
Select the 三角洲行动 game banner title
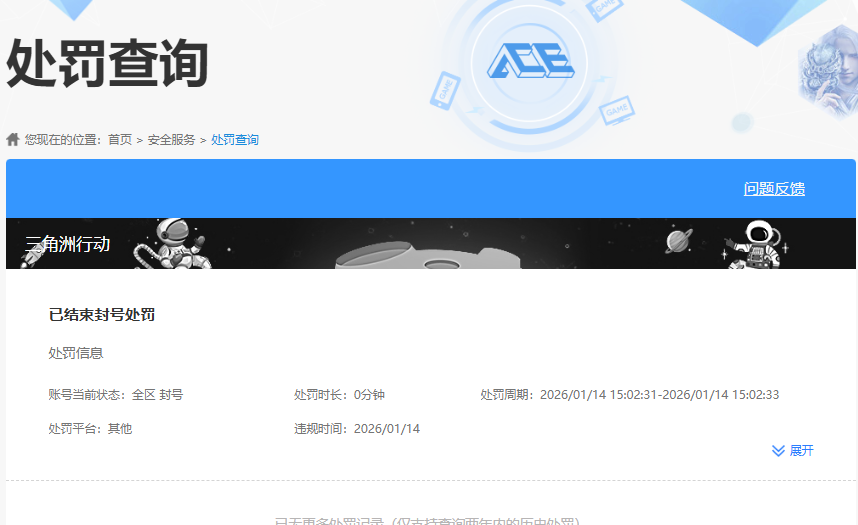(x=68, y=244)
